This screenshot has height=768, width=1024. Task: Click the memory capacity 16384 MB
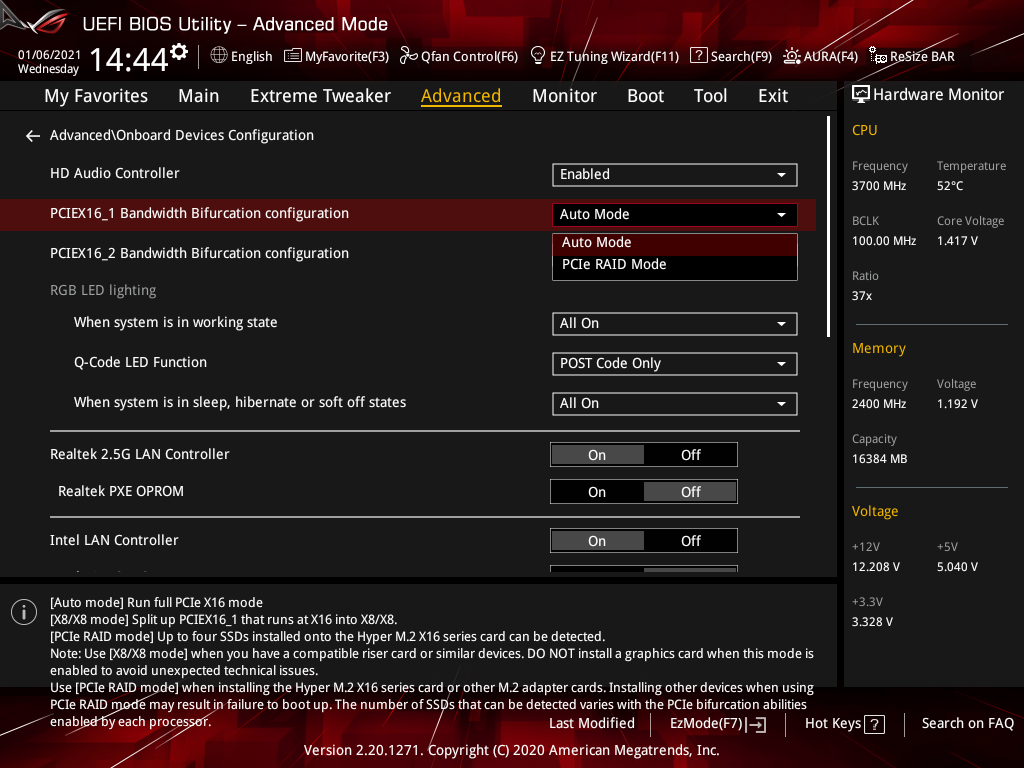coord(879,459)
